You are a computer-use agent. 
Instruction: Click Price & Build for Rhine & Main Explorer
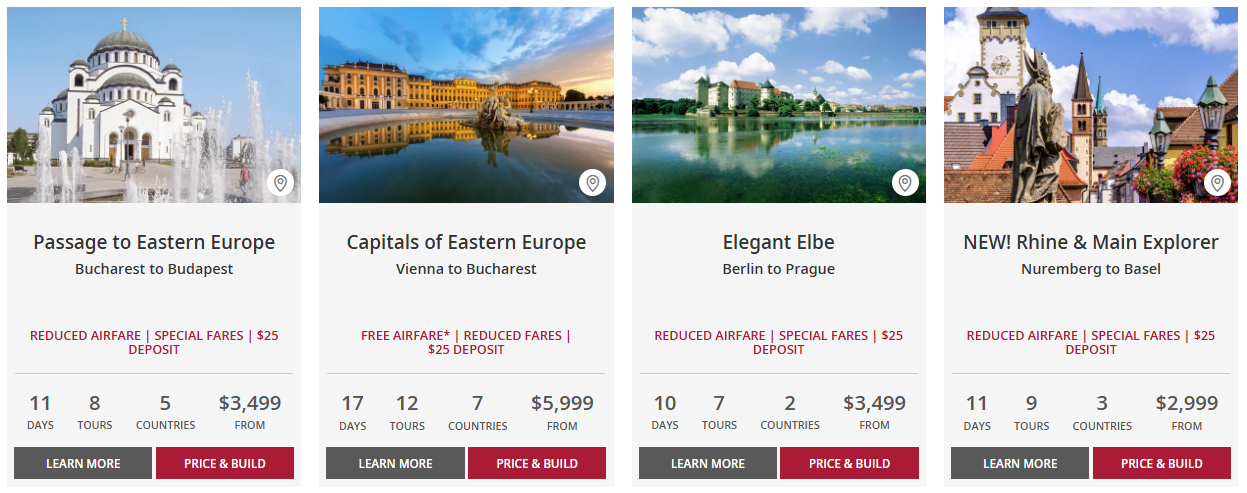(1162, 463)
